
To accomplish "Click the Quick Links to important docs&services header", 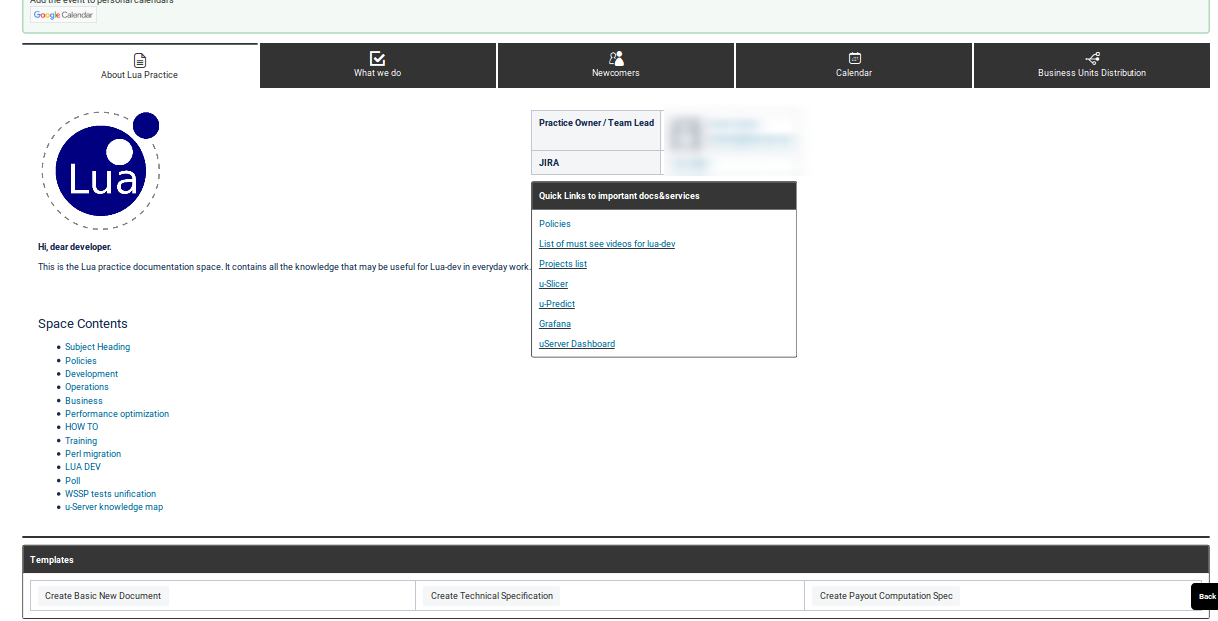I will (x=664, y=196).
